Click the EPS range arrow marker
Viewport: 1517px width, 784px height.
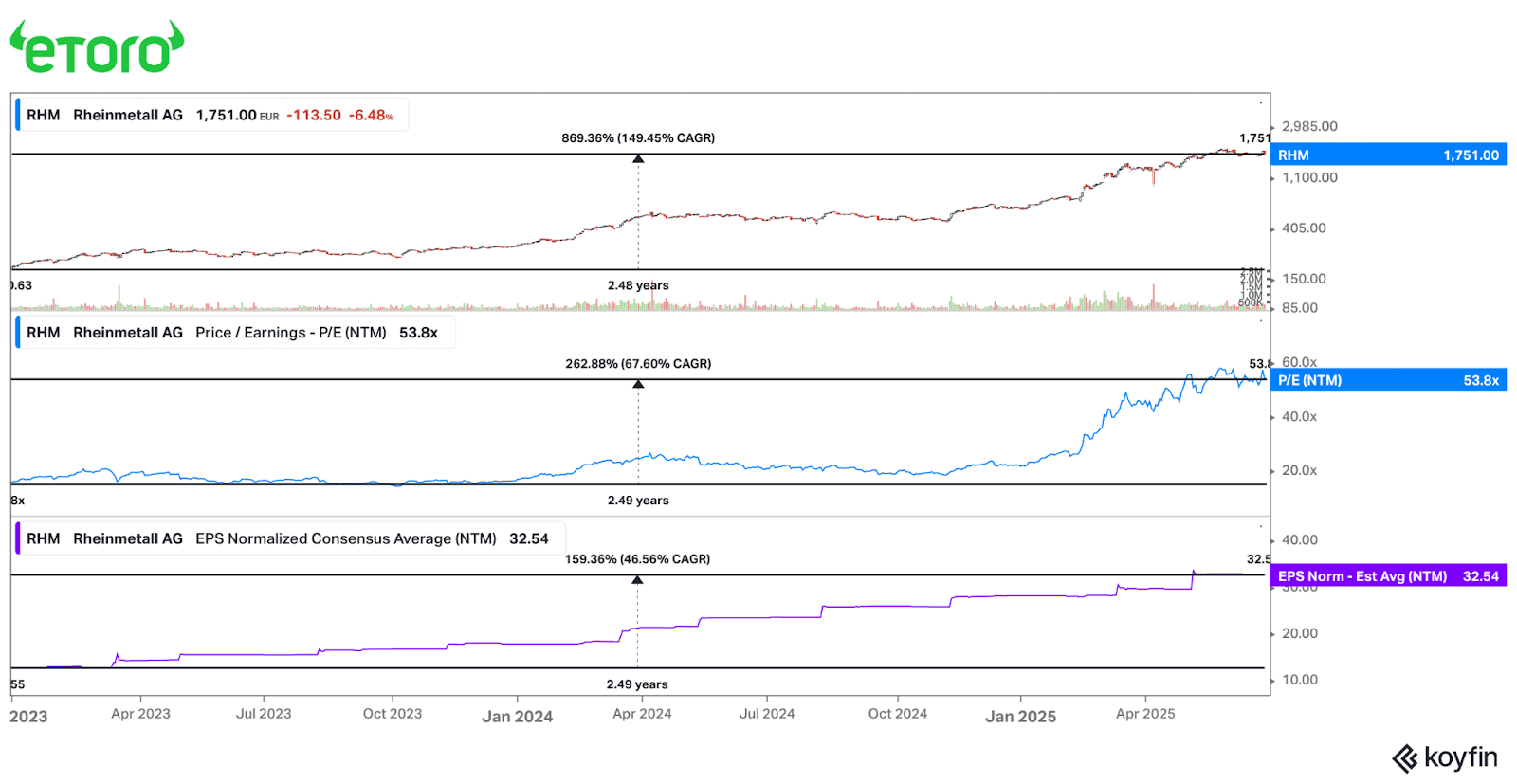pos(637,579)
